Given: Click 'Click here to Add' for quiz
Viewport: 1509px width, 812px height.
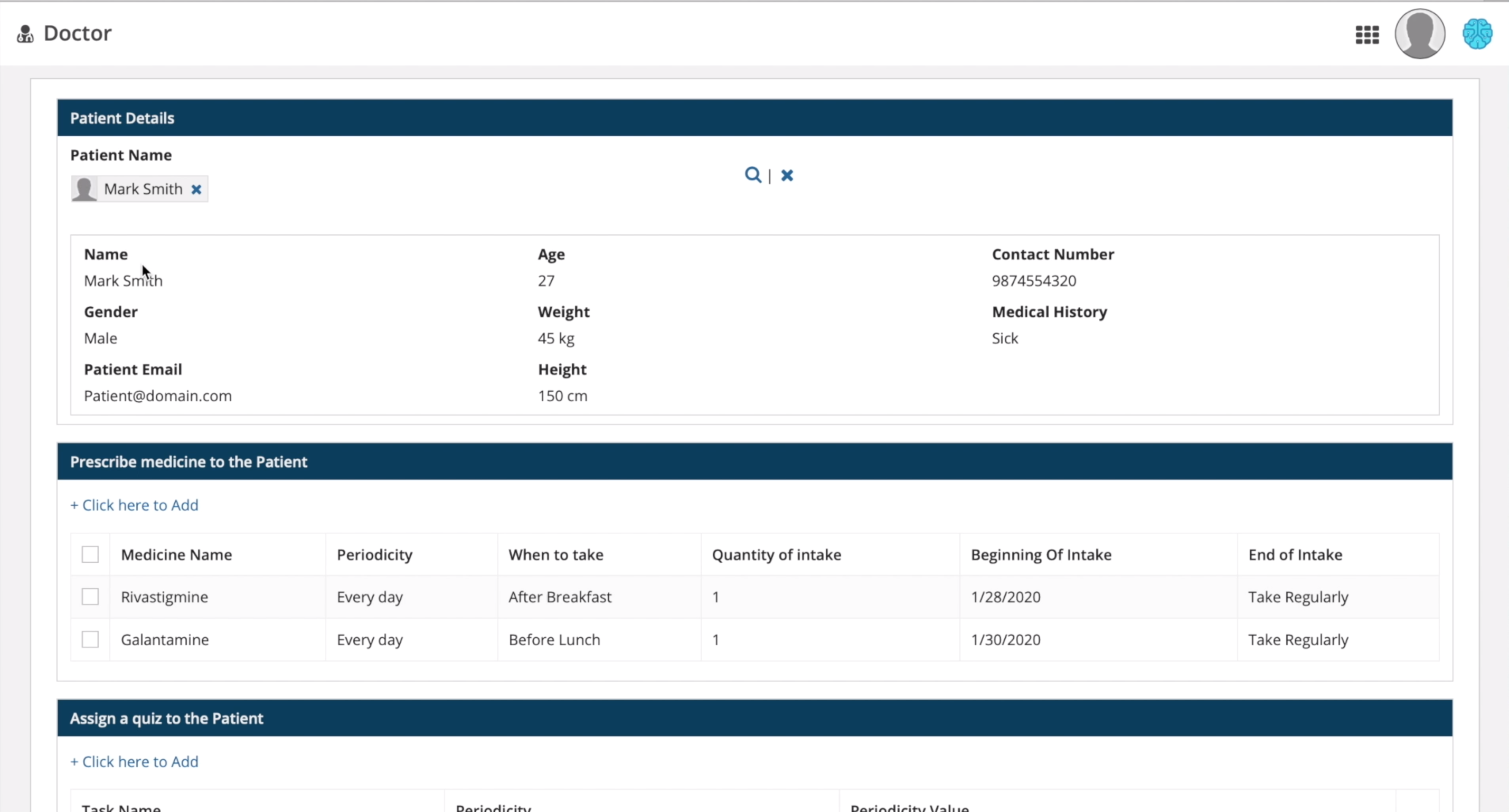Looking at the screenshot, I should coord(134,762).
